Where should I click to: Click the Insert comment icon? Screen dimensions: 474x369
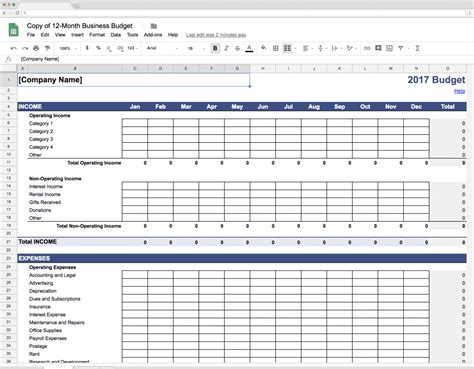(378, 48)
